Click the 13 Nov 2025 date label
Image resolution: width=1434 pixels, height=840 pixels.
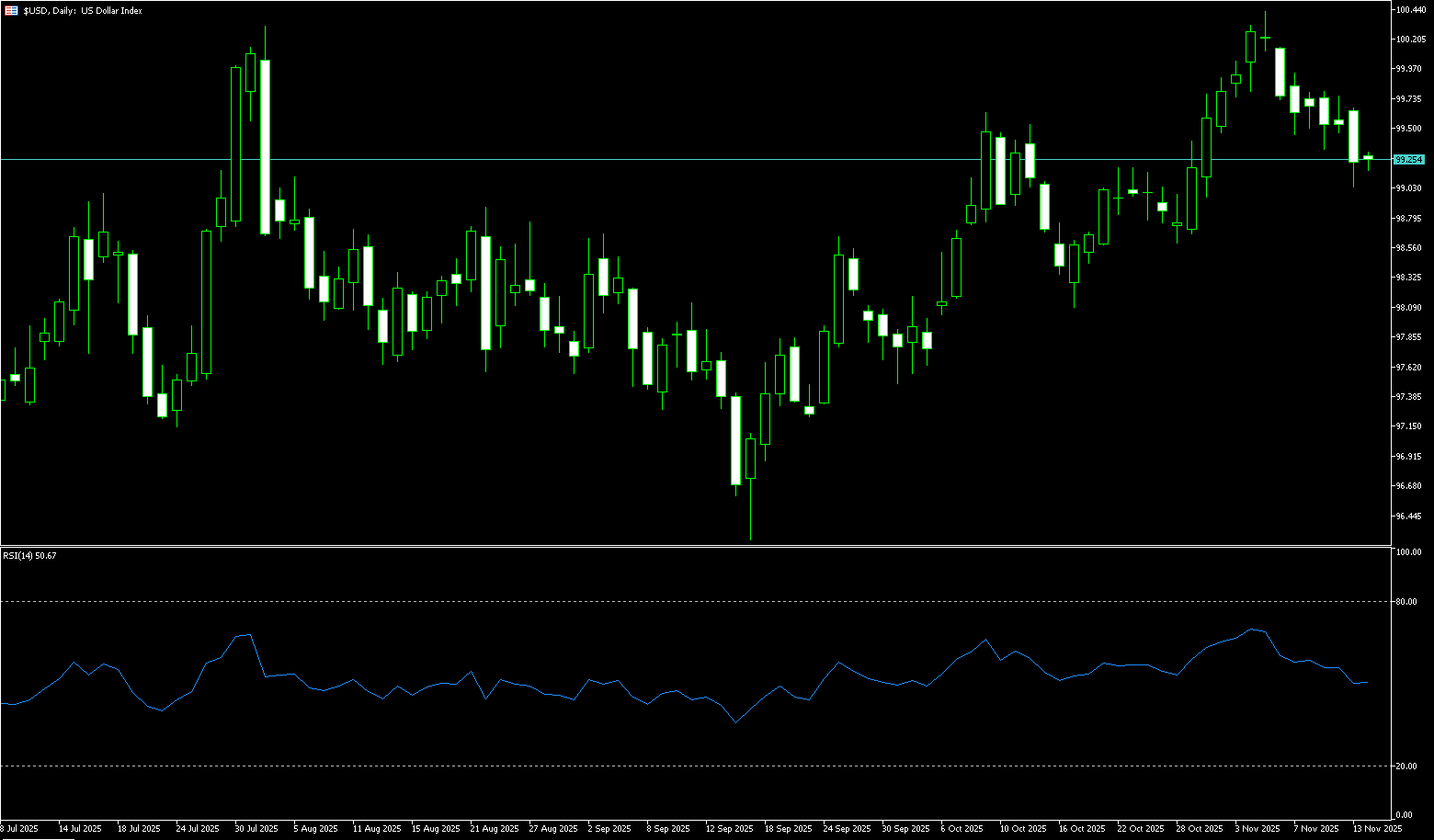coord(1376,829)
